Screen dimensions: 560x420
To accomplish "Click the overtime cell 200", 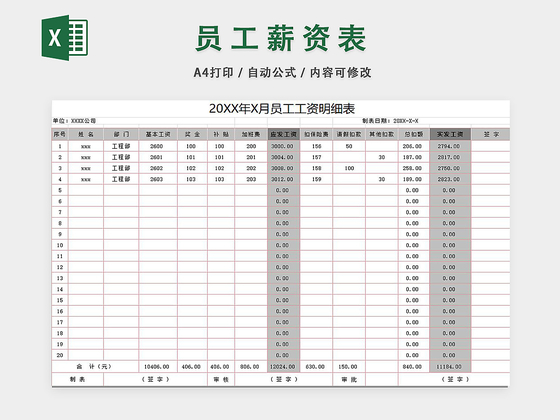I will click(x=251, y=146).
